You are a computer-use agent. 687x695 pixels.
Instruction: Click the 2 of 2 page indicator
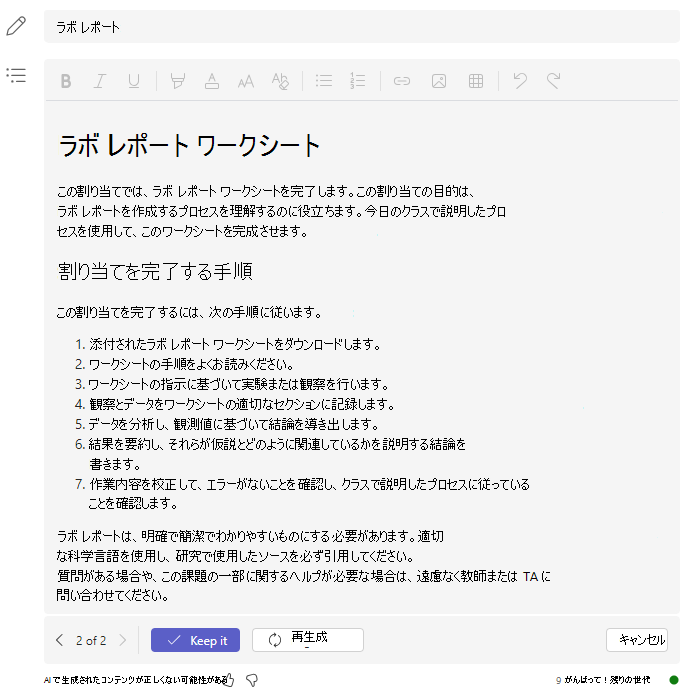[x=91, y=640]
